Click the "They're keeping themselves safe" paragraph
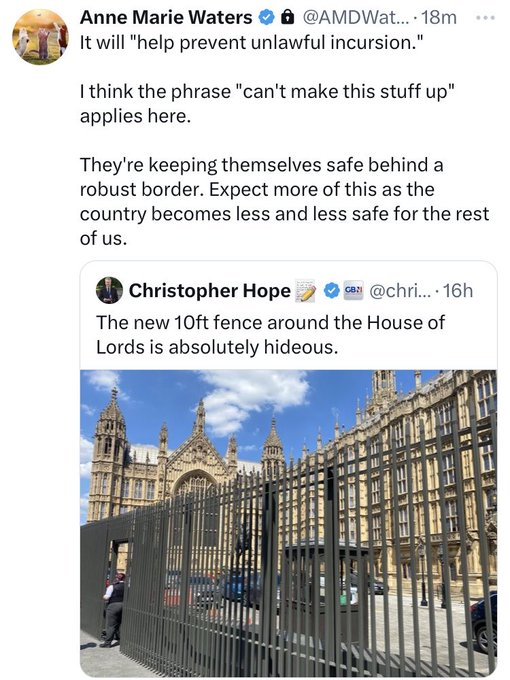The height and width of the screenshot is (680, 510). tap(284, 202)
